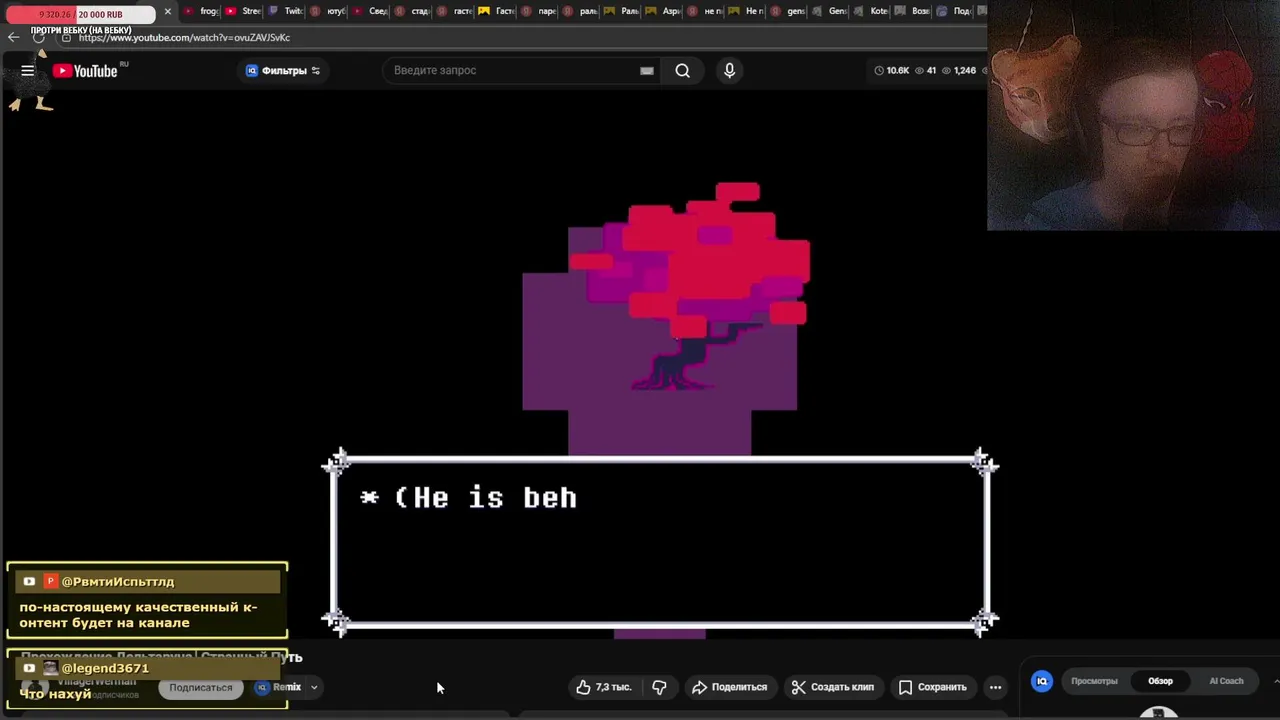Like the video (7,3 тыс.)
This screenshot has width=1280, height=720.
pyautogui.click(x=604, y=687)
